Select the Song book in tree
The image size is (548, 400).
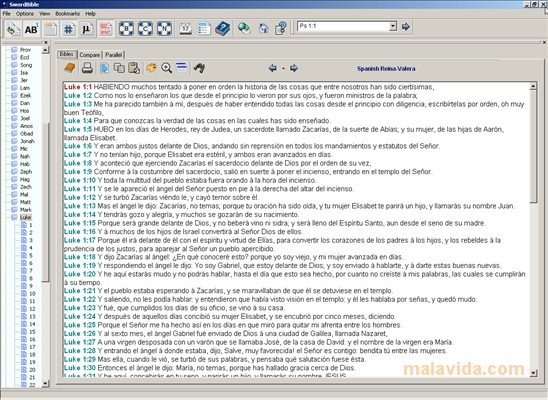click(26, 65)
